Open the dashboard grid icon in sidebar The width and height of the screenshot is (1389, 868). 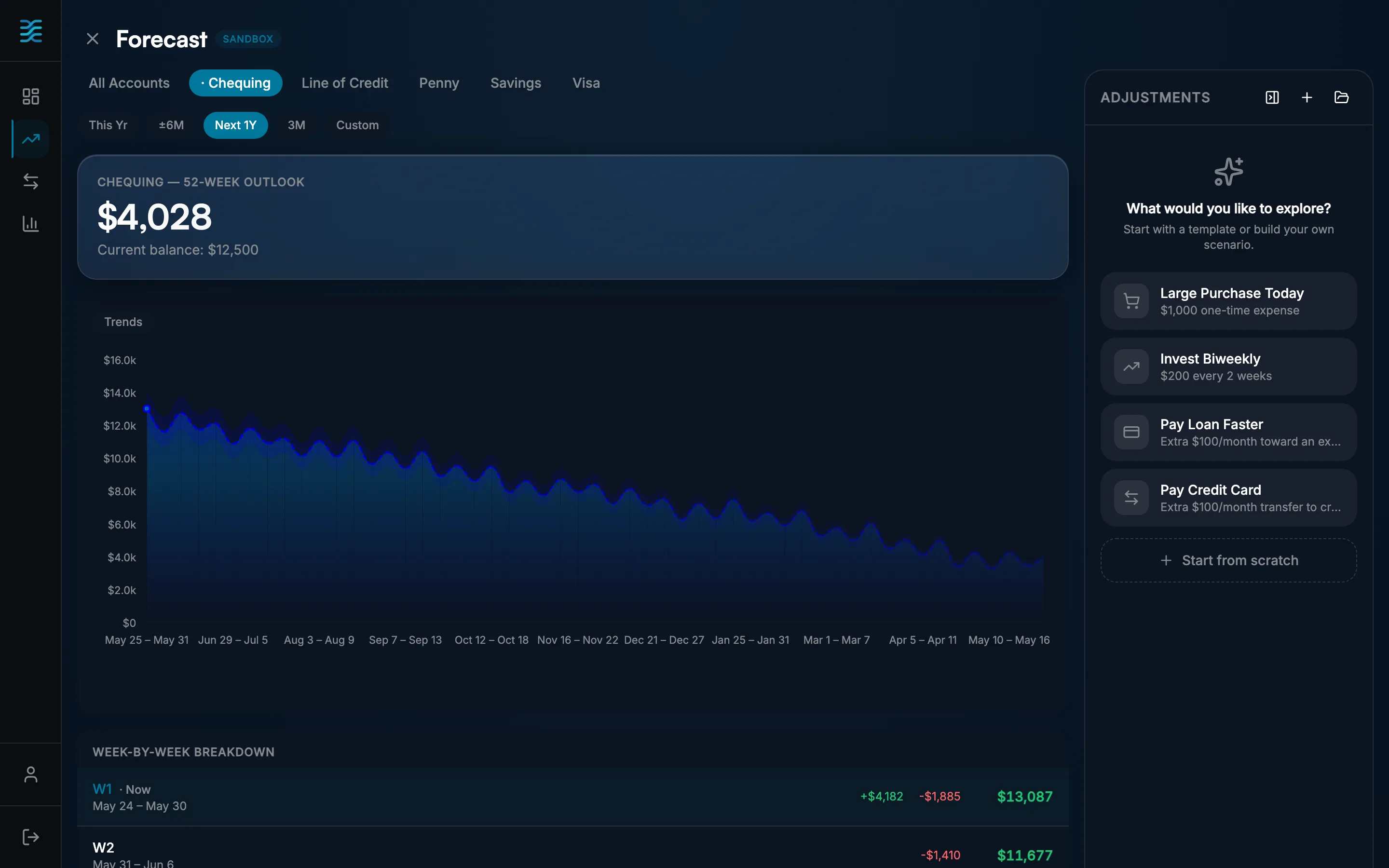pos(30,96)
